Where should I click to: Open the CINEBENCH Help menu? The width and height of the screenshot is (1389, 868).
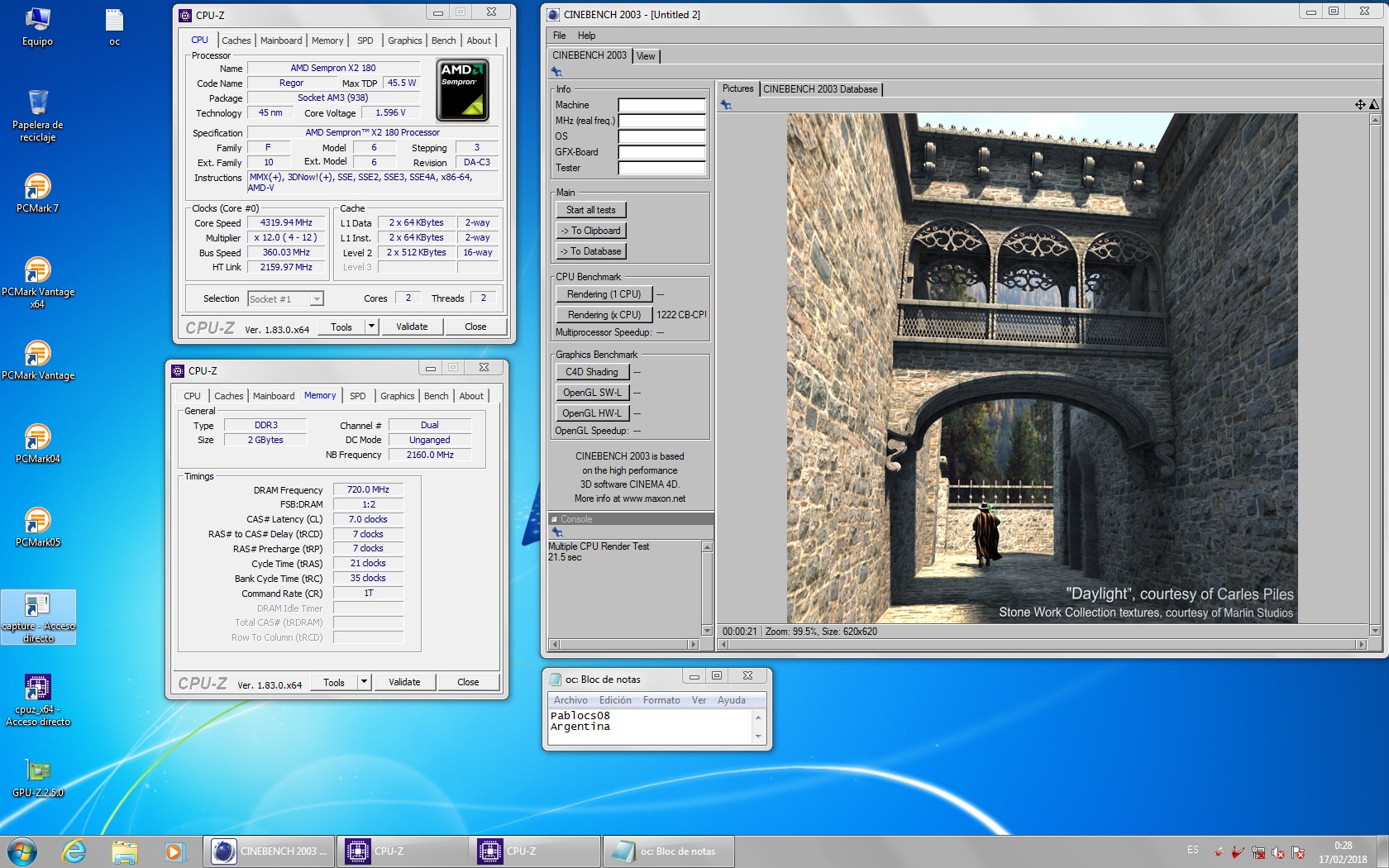click(586, 36)
